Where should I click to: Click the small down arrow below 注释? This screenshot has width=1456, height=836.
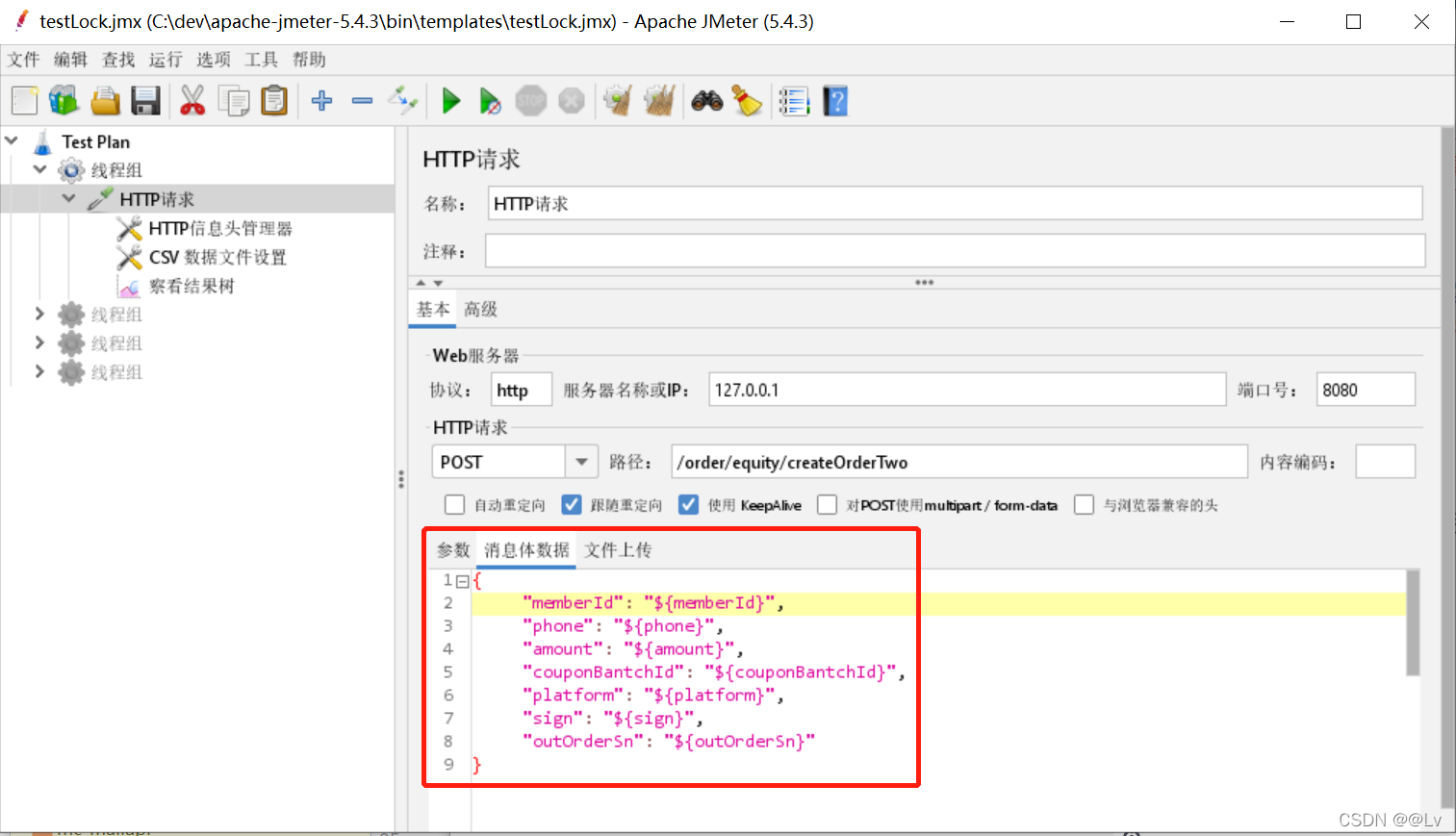(438, 283)
